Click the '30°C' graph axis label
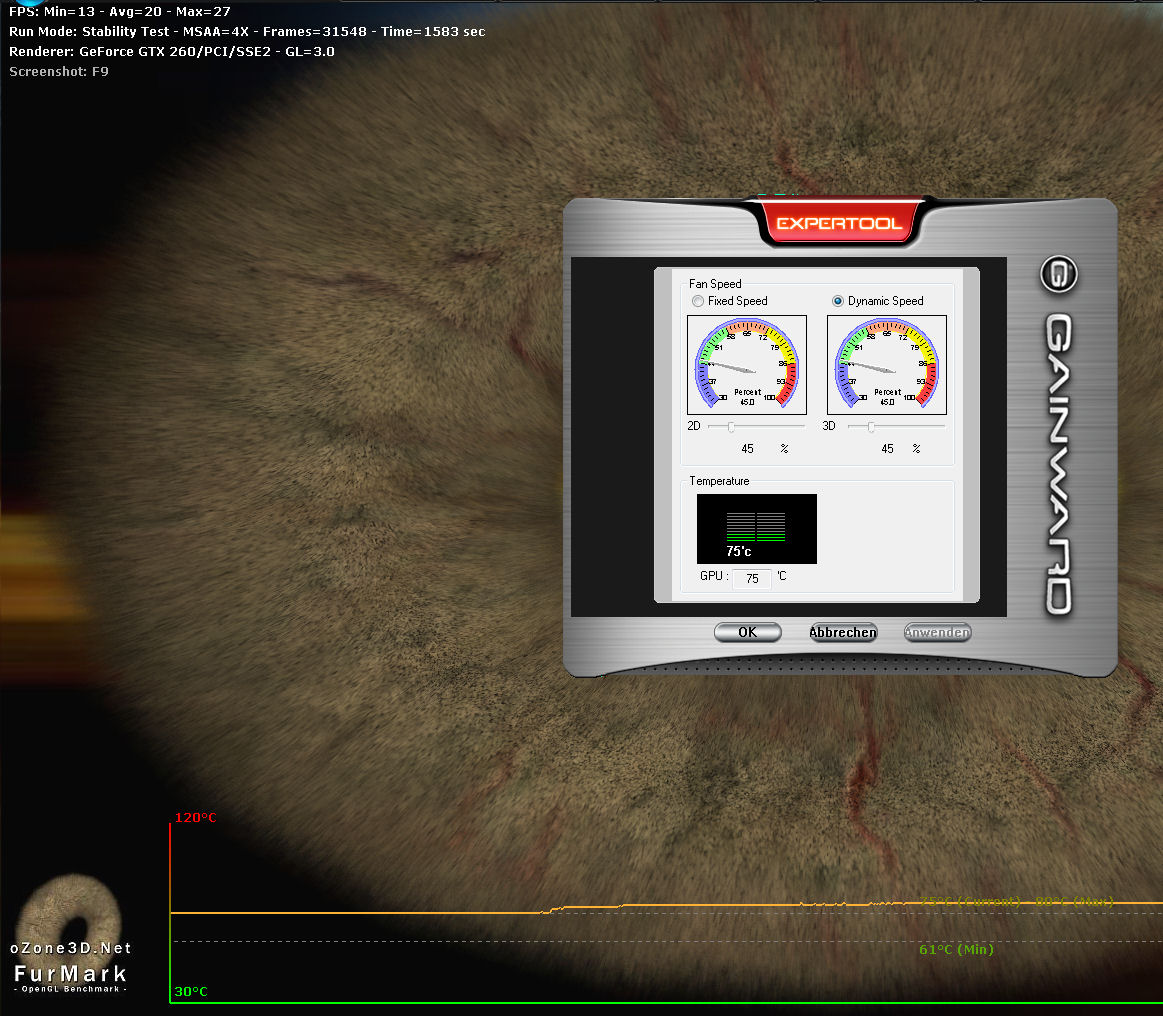Image resolution: width=1163 pixels, height=1016 pixels. pyautogui.click(x=191, y=992)
